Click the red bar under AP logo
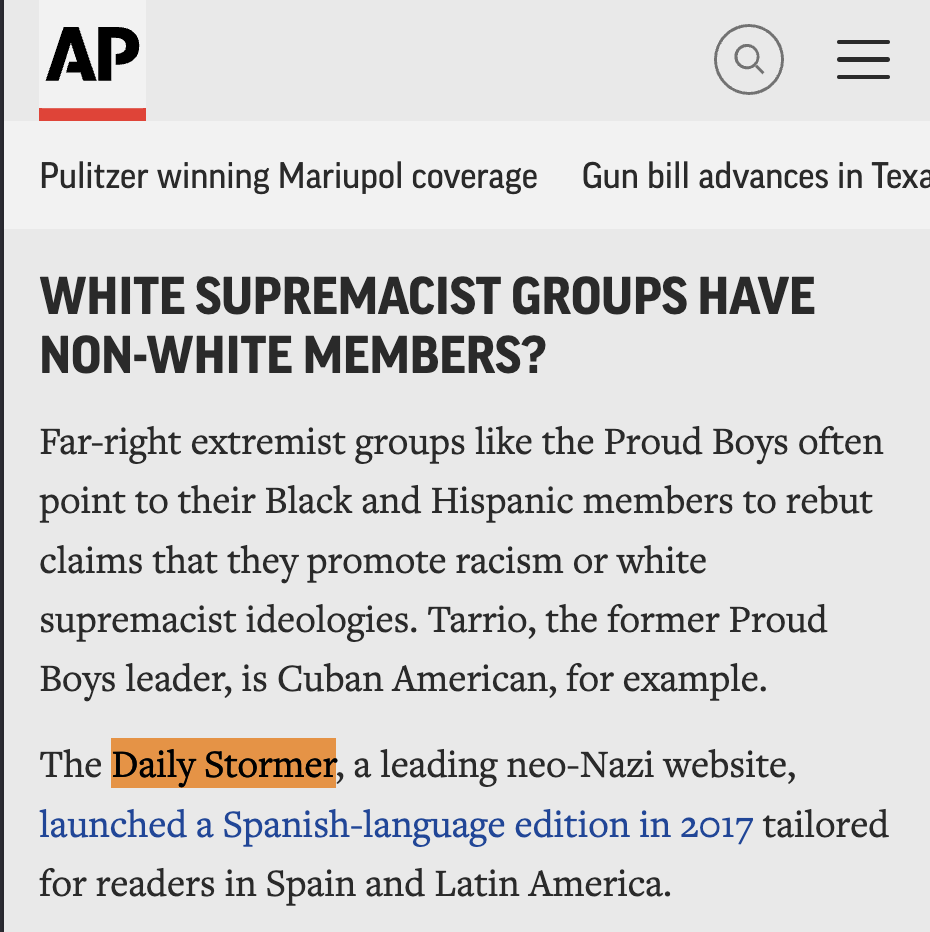930x932 pixels. coord(92,114)
